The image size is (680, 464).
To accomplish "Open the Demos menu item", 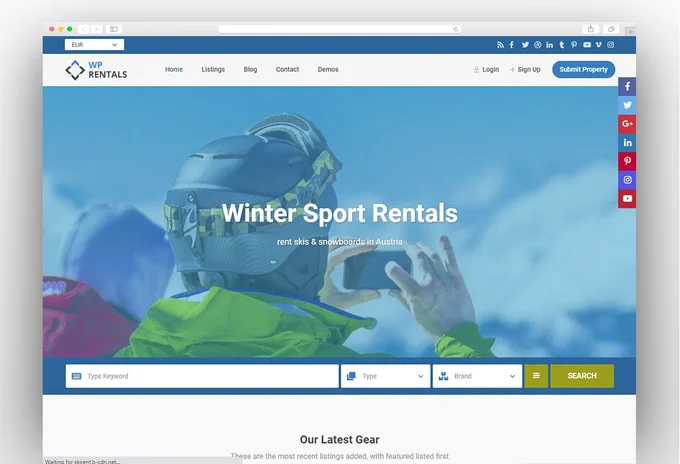I will click(328, 69).
